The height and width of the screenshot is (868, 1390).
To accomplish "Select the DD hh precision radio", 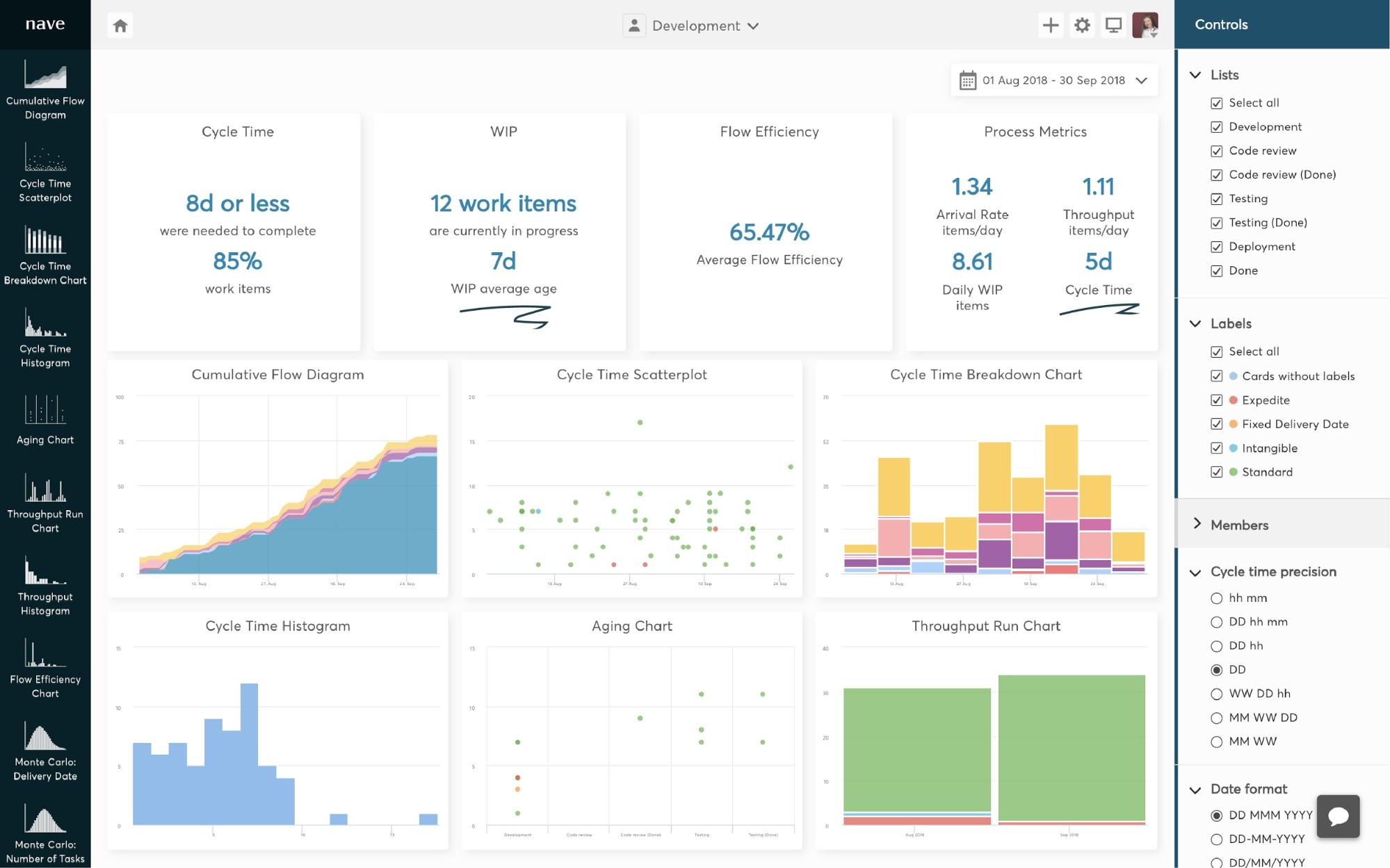I will pos(1216,646).
